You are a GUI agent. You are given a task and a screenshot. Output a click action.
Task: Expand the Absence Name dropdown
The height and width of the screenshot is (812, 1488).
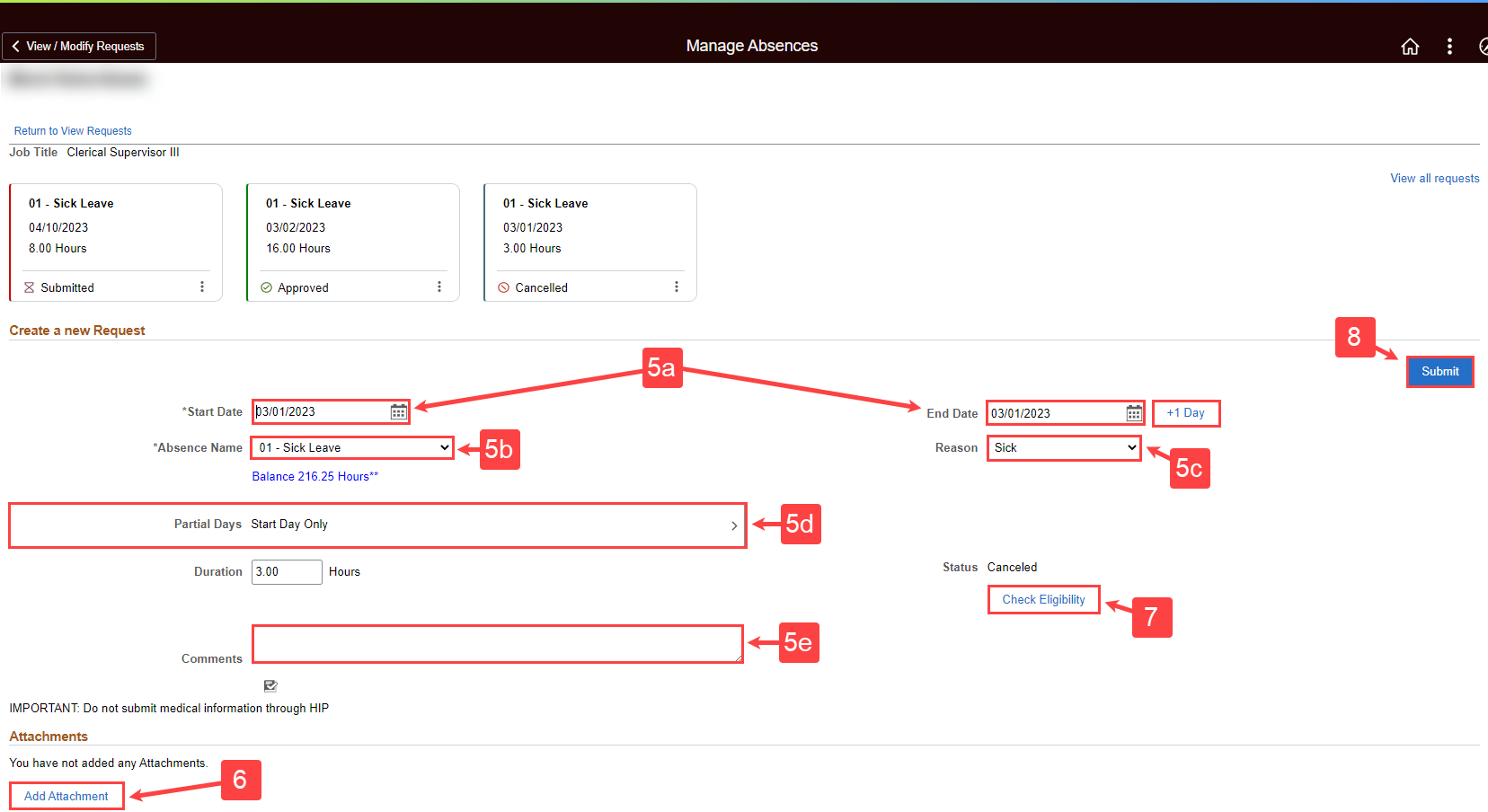click(352, 448)
